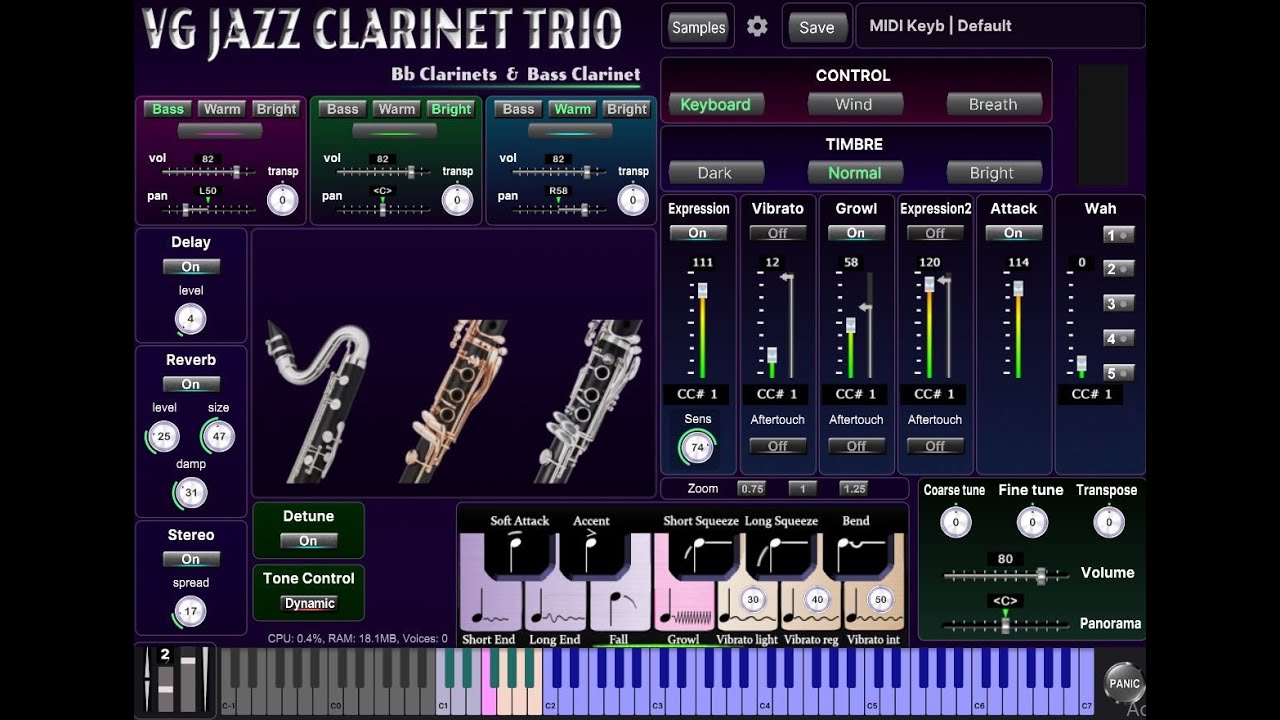Toggle the Attack On switch
The image size is (1280, 720).
[1013, 233]
